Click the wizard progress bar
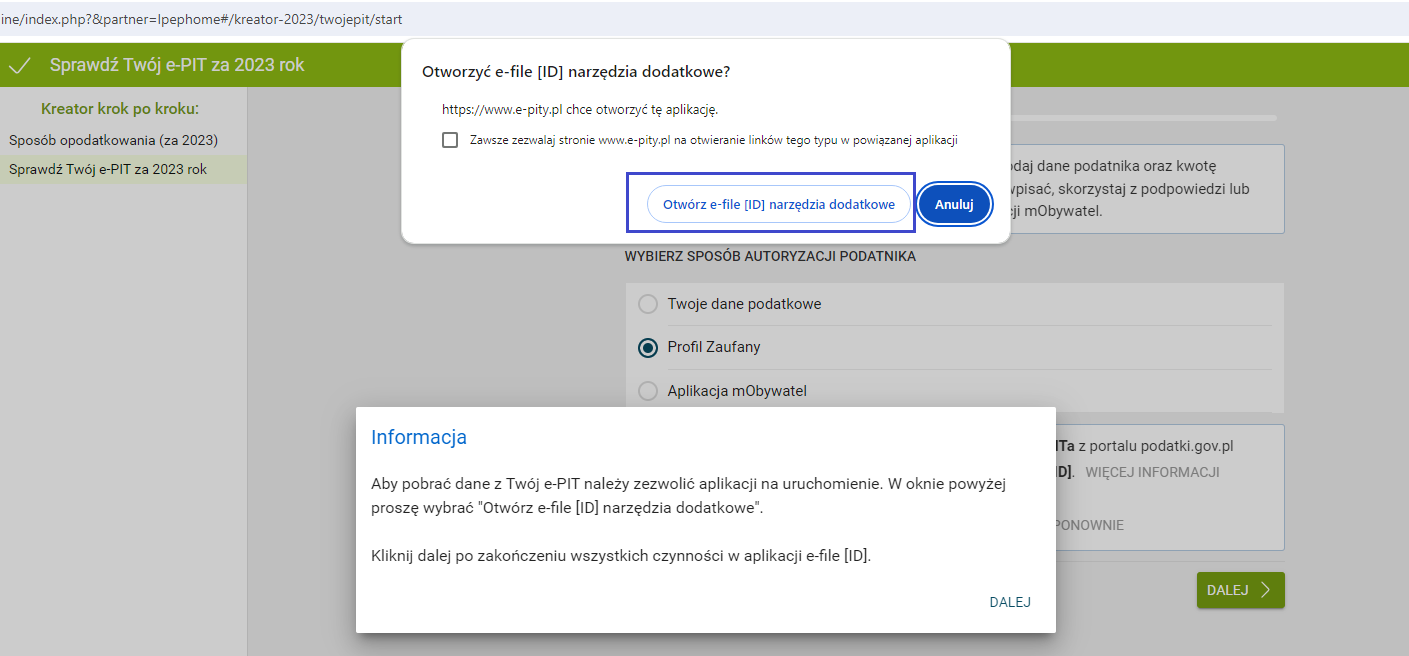Viewport: 1409px width, 656px height. click(x=1142, y=118)
